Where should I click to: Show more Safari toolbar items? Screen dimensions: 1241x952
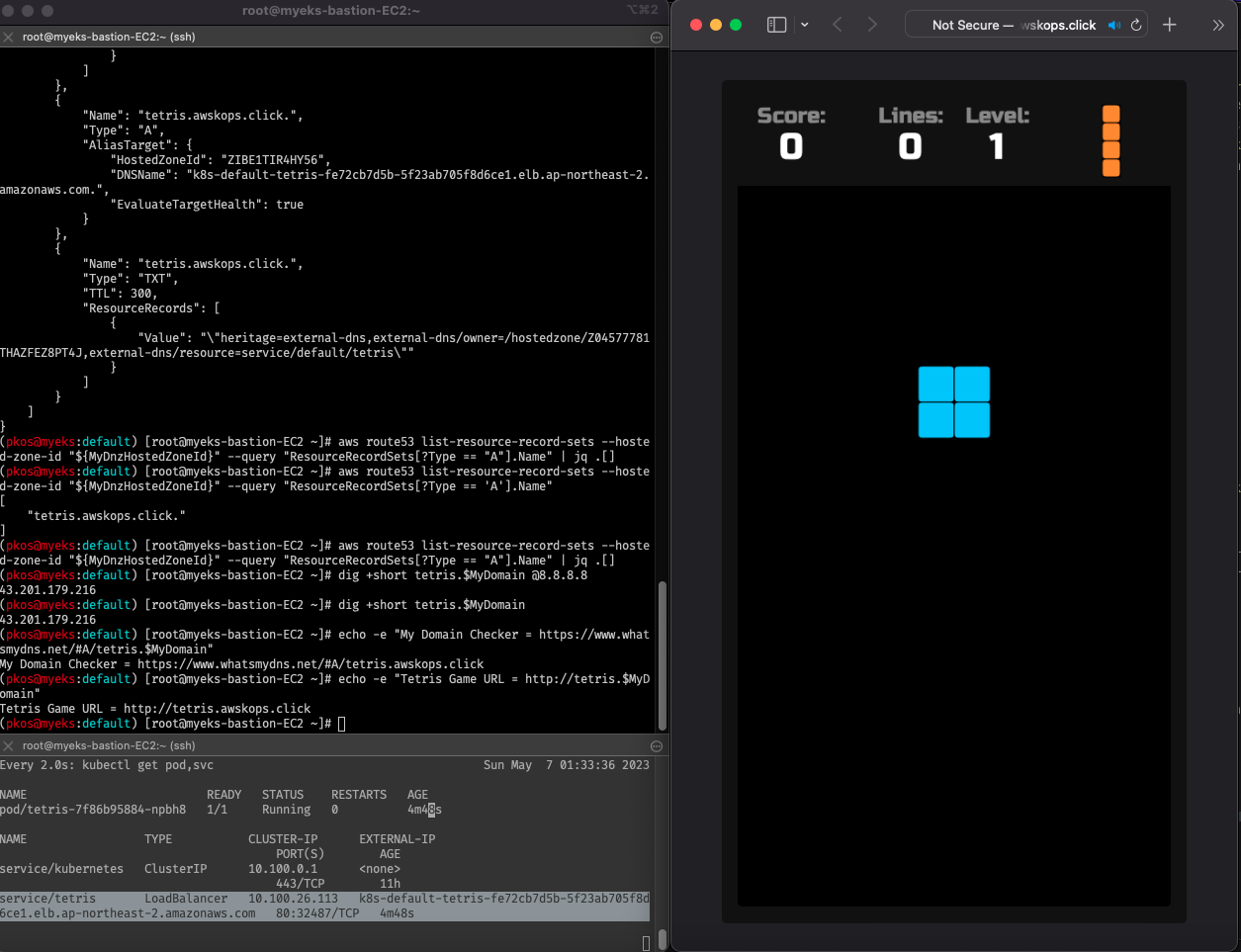[x=1218, y=25]
